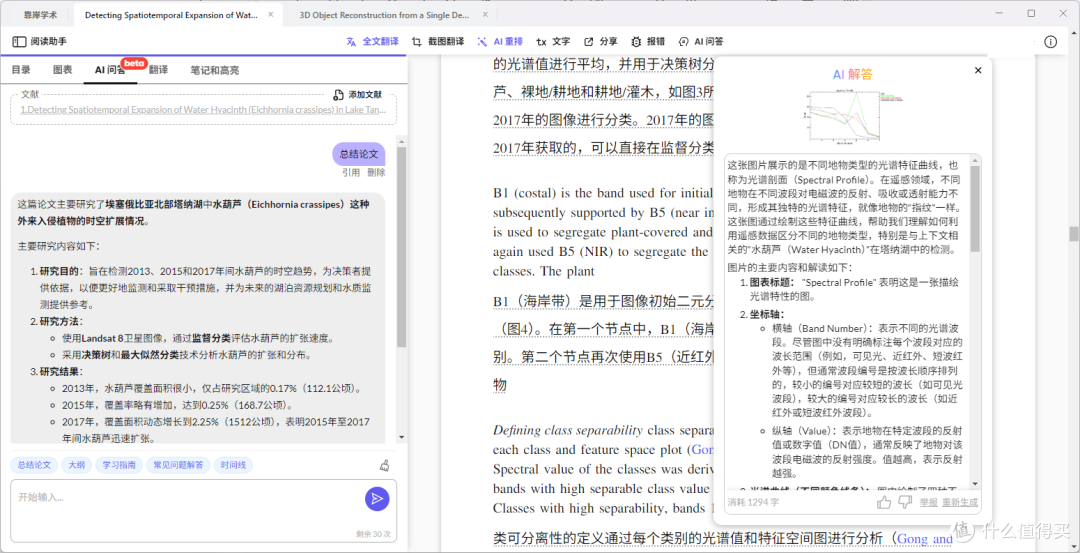Click the 分享 share button

[x=601, y=41]
